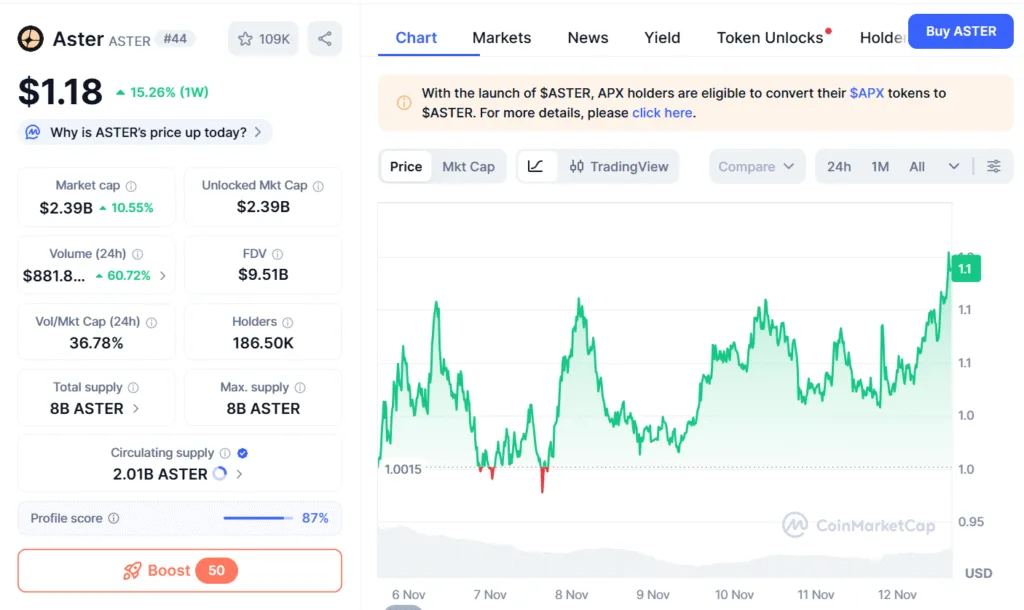The height and width of the screenshot is (610, 1024).
Task: Toggle the 24h timeframe on the chart
Action: (x=840, y=166)
